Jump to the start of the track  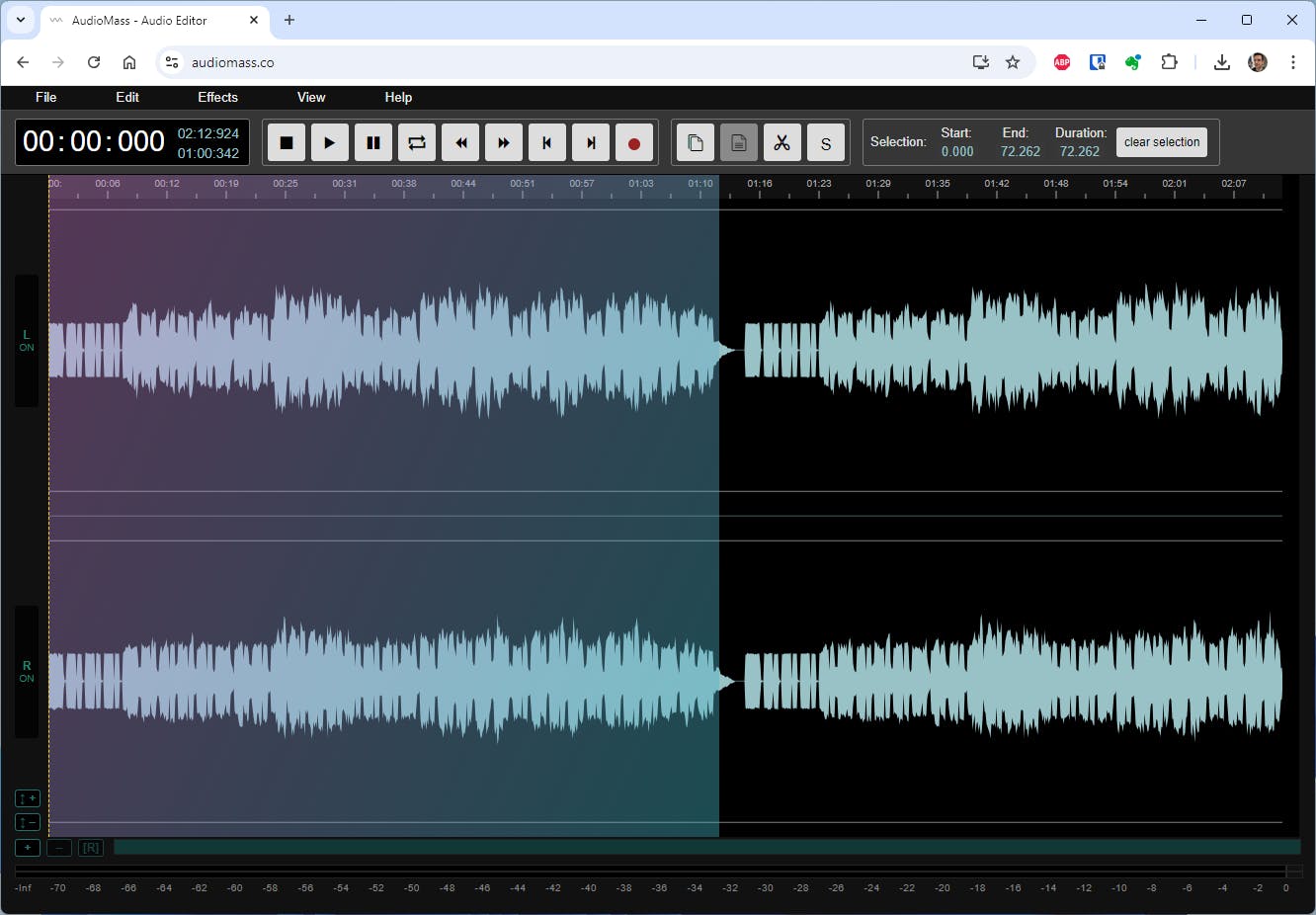(x=547, y=143)
